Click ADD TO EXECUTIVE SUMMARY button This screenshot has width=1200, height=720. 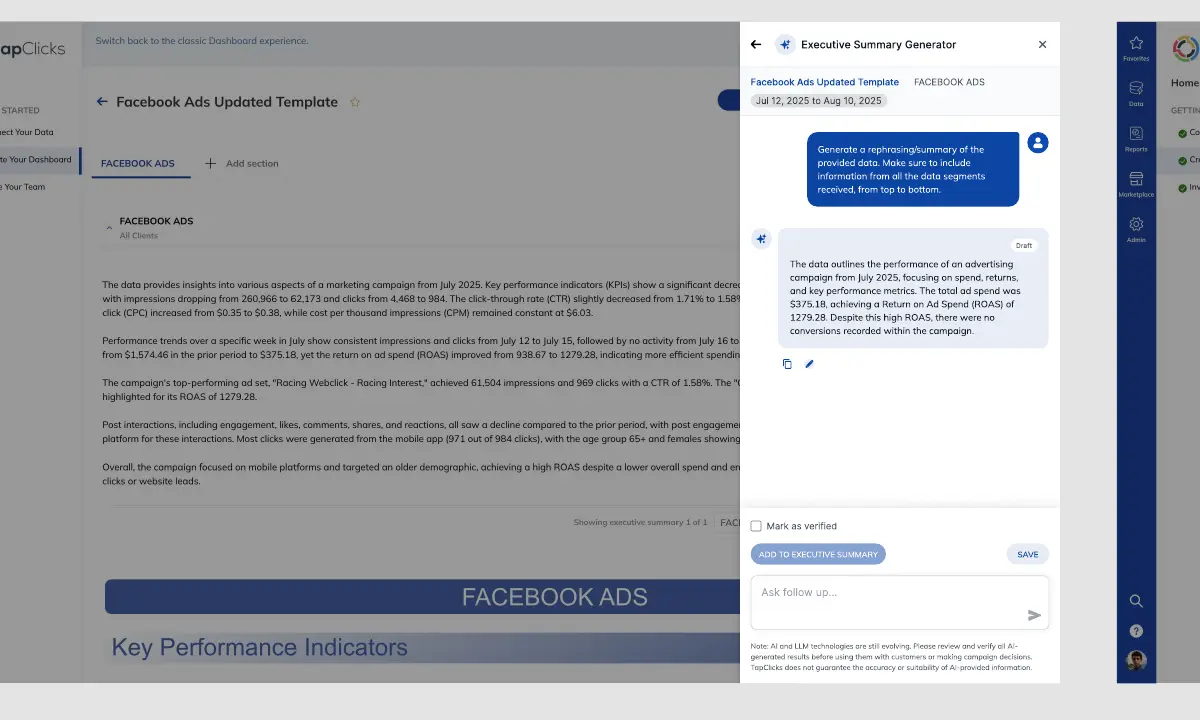click(x=818, y=554)
